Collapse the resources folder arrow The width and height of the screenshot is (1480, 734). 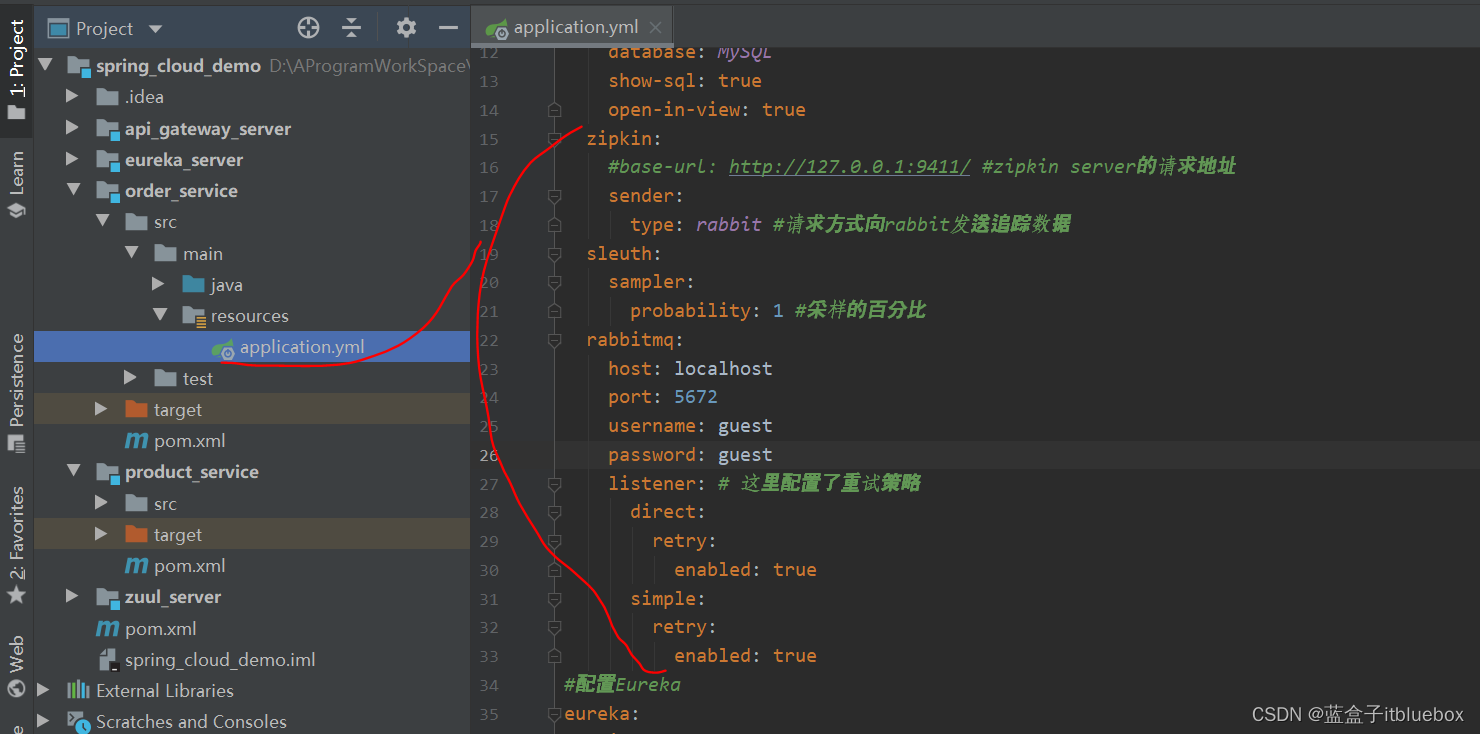coord(158,315)
